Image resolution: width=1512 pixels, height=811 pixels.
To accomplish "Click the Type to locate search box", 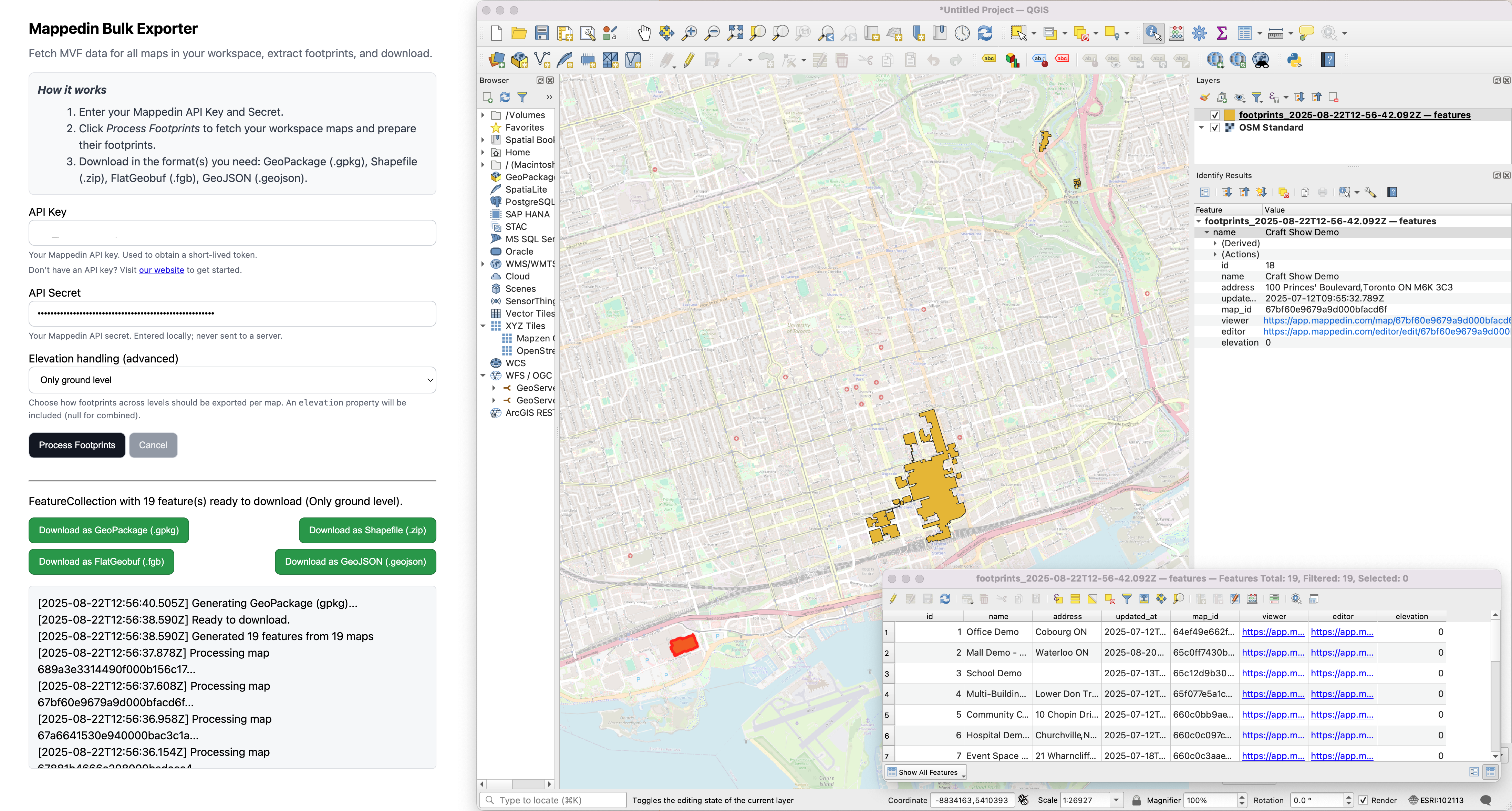I will 553,800.
